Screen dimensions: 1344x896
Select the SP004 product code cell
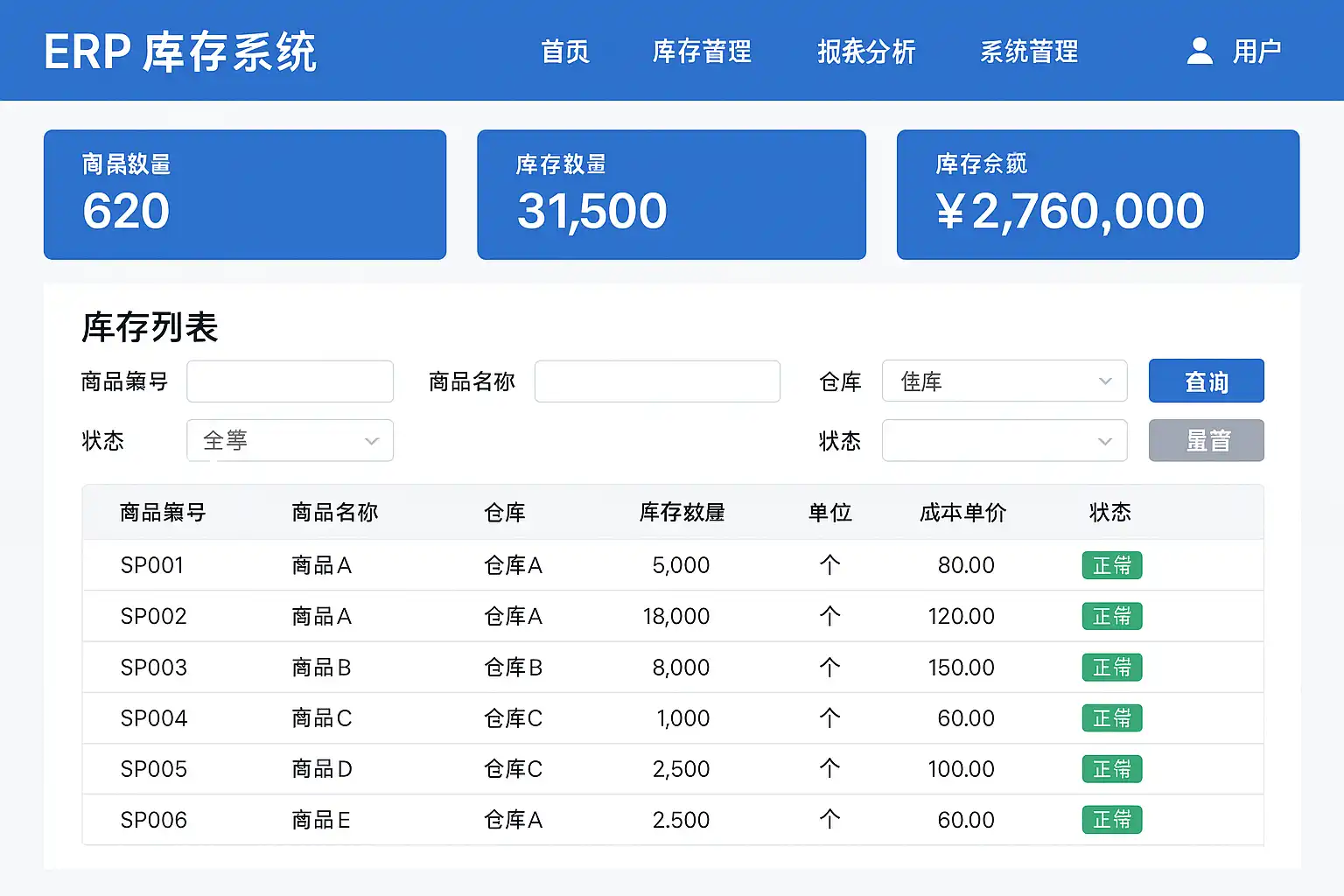[154, 718]
